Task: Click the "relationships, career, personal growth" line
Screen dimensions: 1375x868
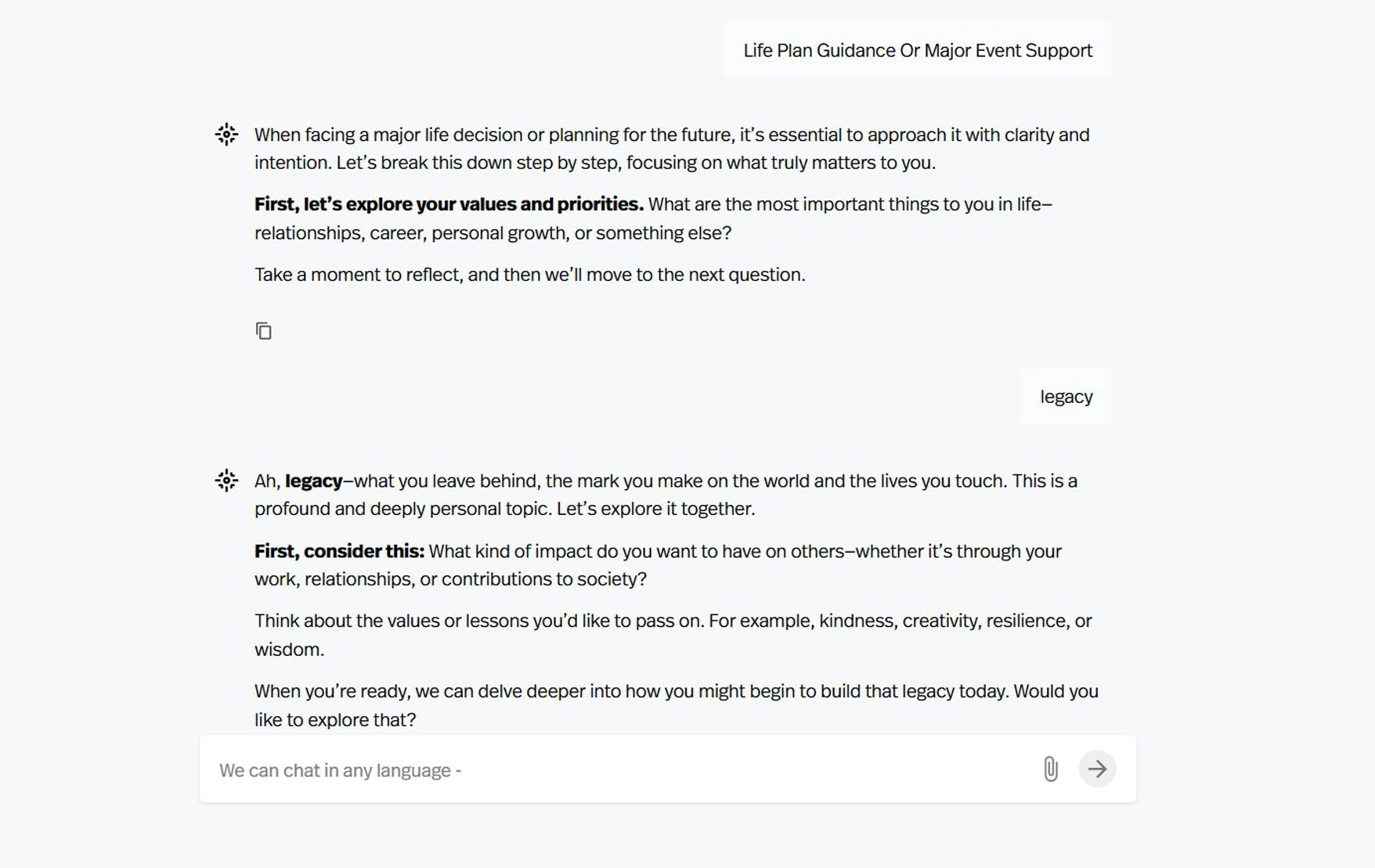Action: (493, 233)
